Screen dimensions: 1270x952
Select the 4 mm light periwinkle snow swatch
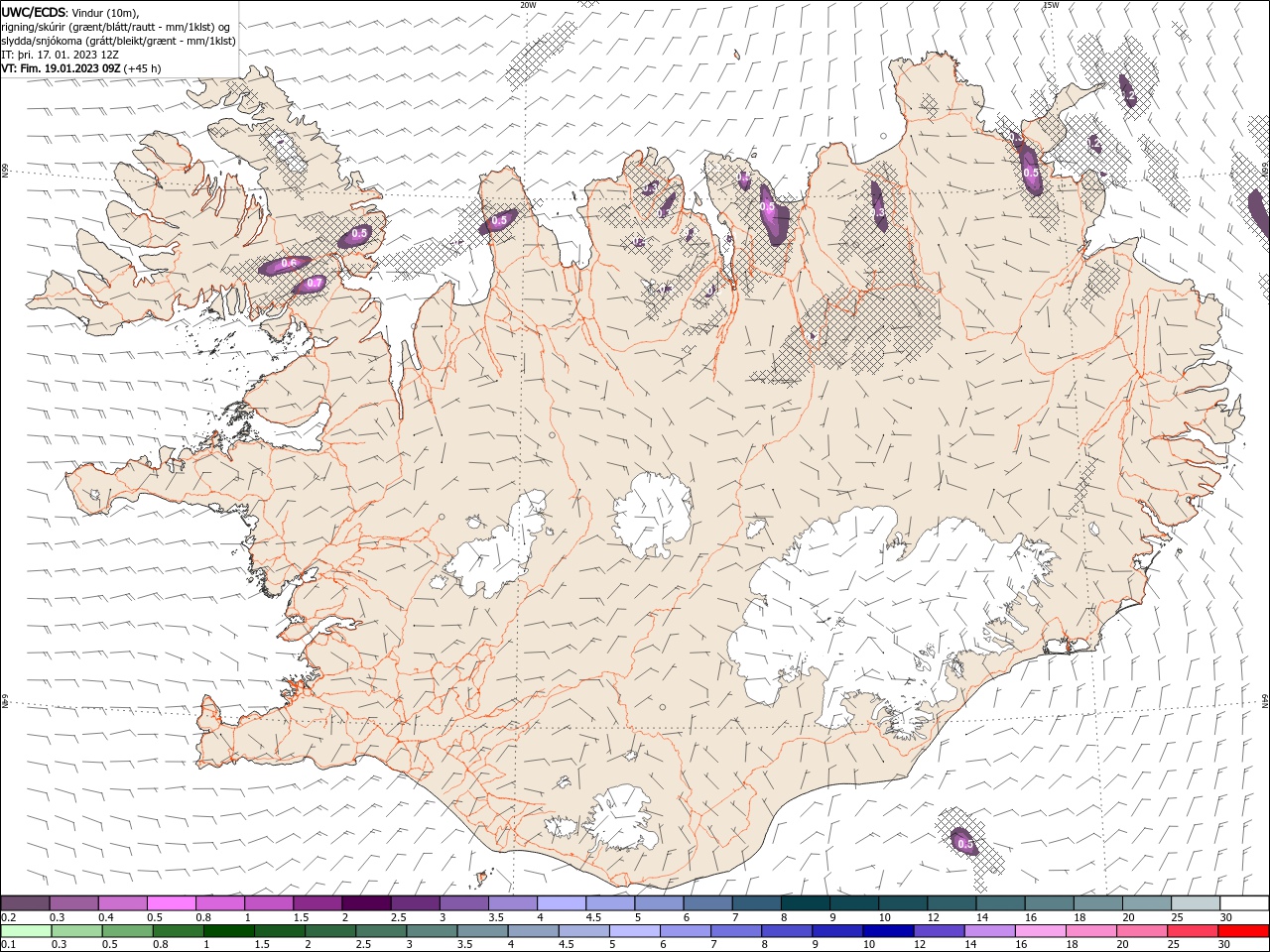tap(561, 903)
